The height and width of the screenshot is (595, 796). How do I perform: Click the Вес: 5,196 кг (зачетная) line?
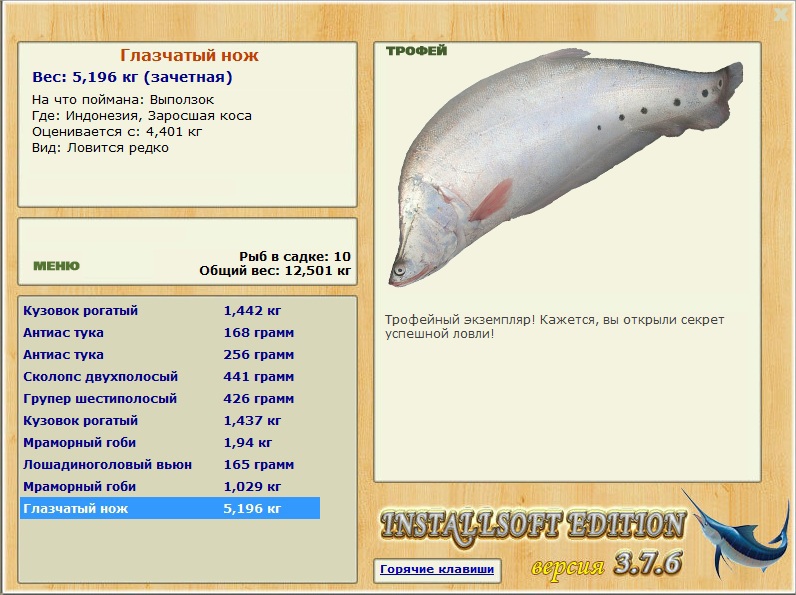click(132, 77)
